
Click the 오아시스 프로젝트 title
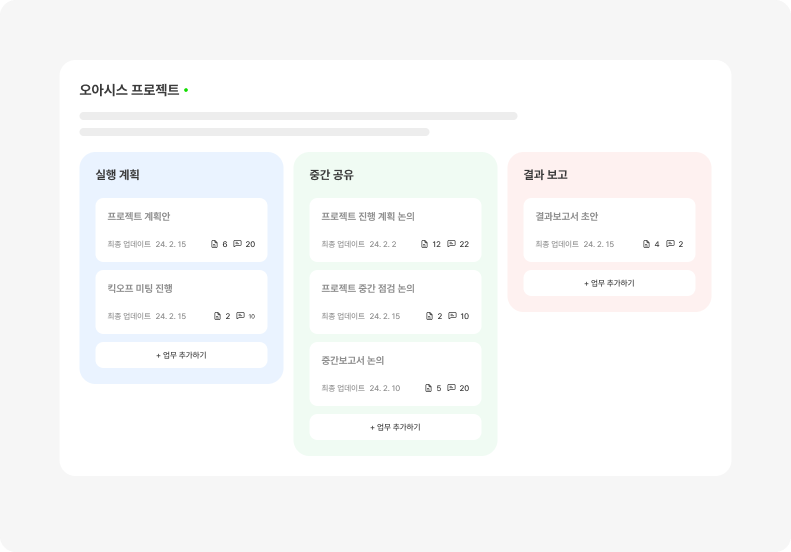(x=129, y=90)
